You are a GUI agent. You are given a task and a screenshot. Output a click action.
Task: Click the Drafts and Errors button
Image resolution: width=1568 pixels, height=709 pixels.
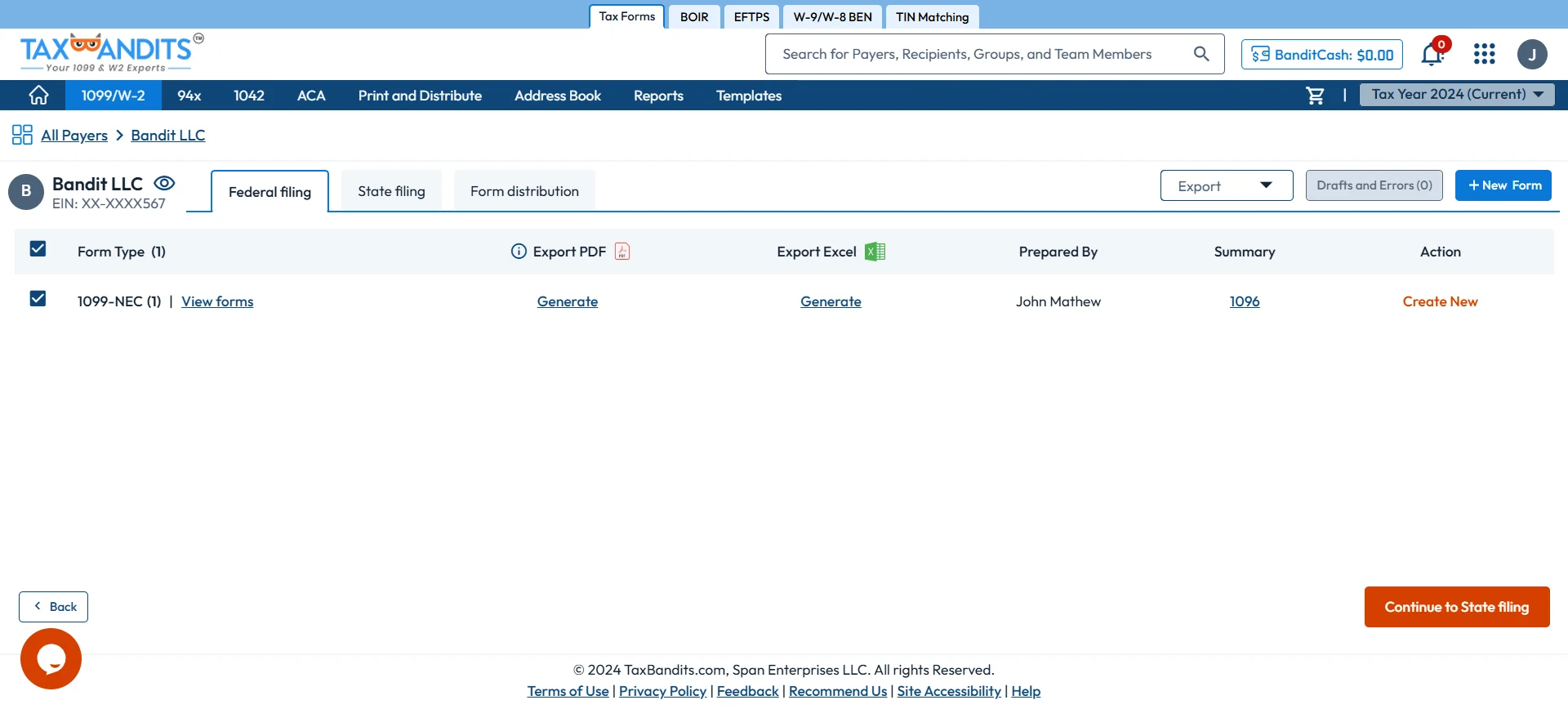click(x=1374, y=185)
